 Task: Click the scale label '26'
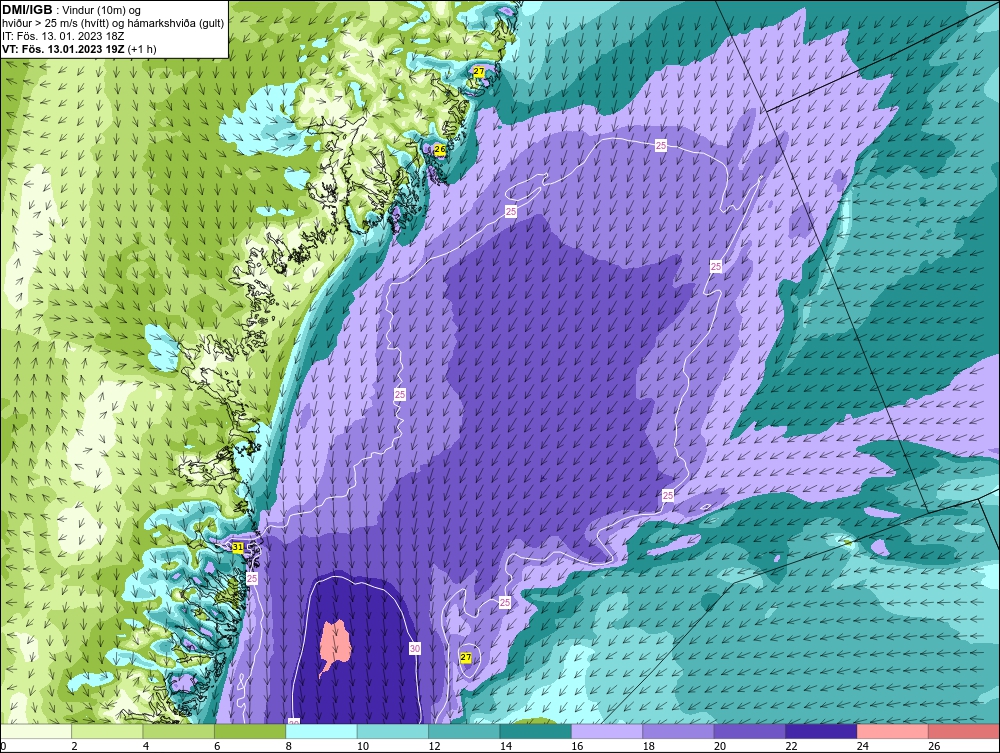pos(934,747)
